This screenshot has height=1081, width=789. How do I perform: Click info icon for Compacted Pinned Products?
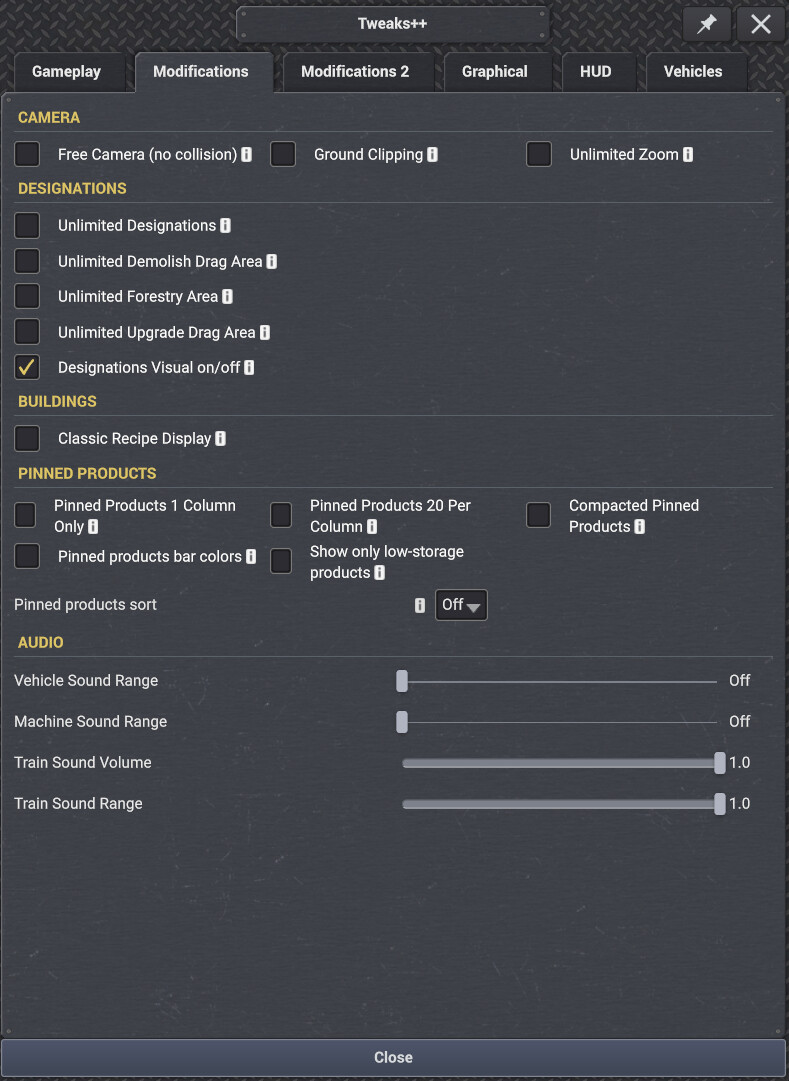coord(639,527)
